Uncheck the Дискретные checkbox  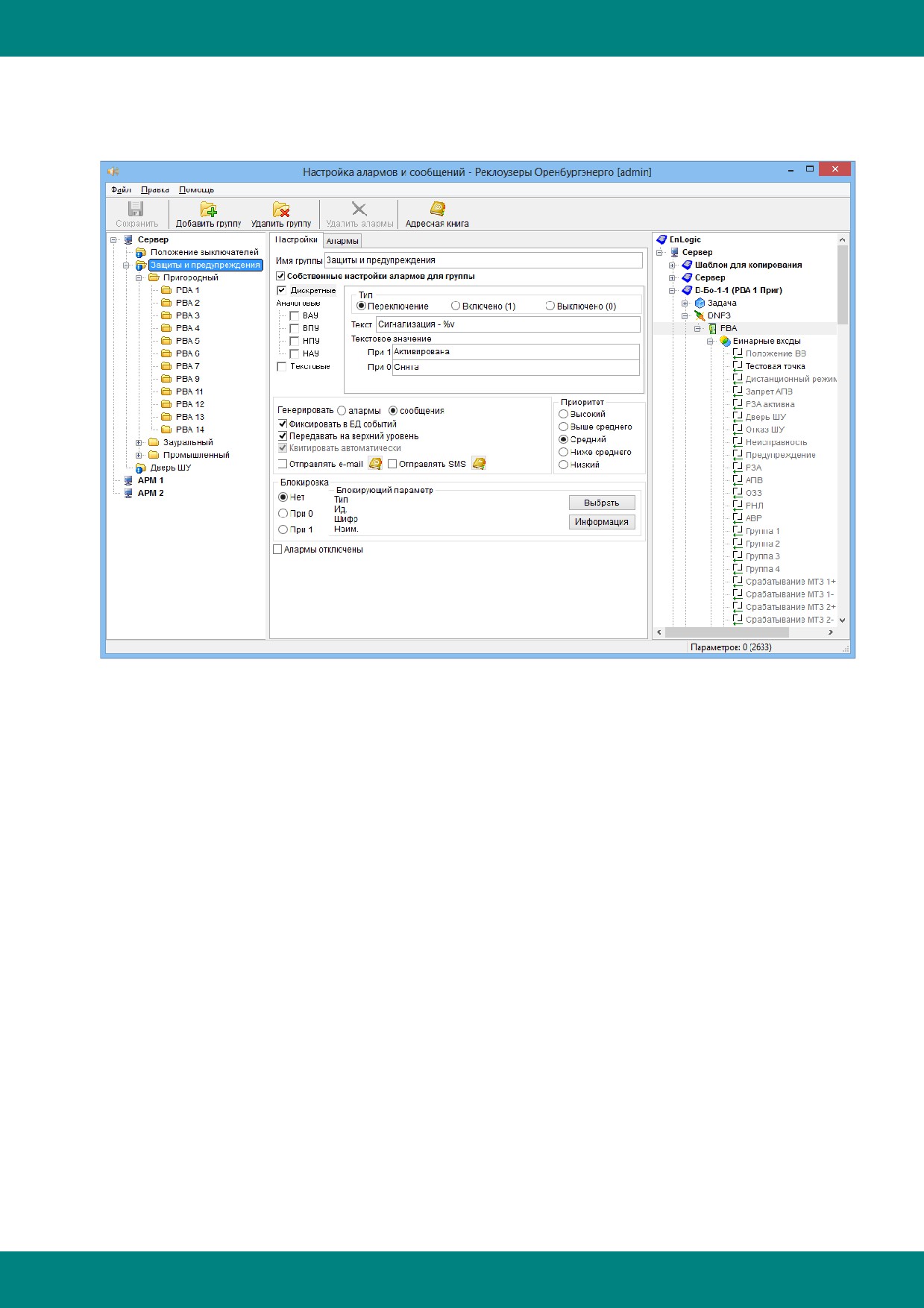pyautogui.click(x=281, y=290)
